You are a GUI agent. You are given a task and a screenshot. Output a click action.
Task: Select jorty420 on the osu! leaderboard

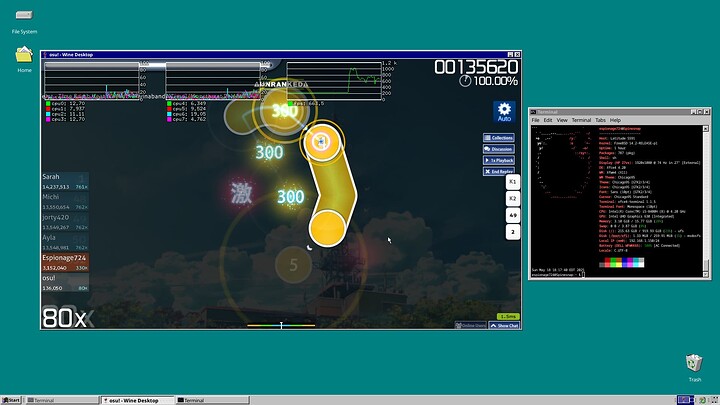coord(65,222)
